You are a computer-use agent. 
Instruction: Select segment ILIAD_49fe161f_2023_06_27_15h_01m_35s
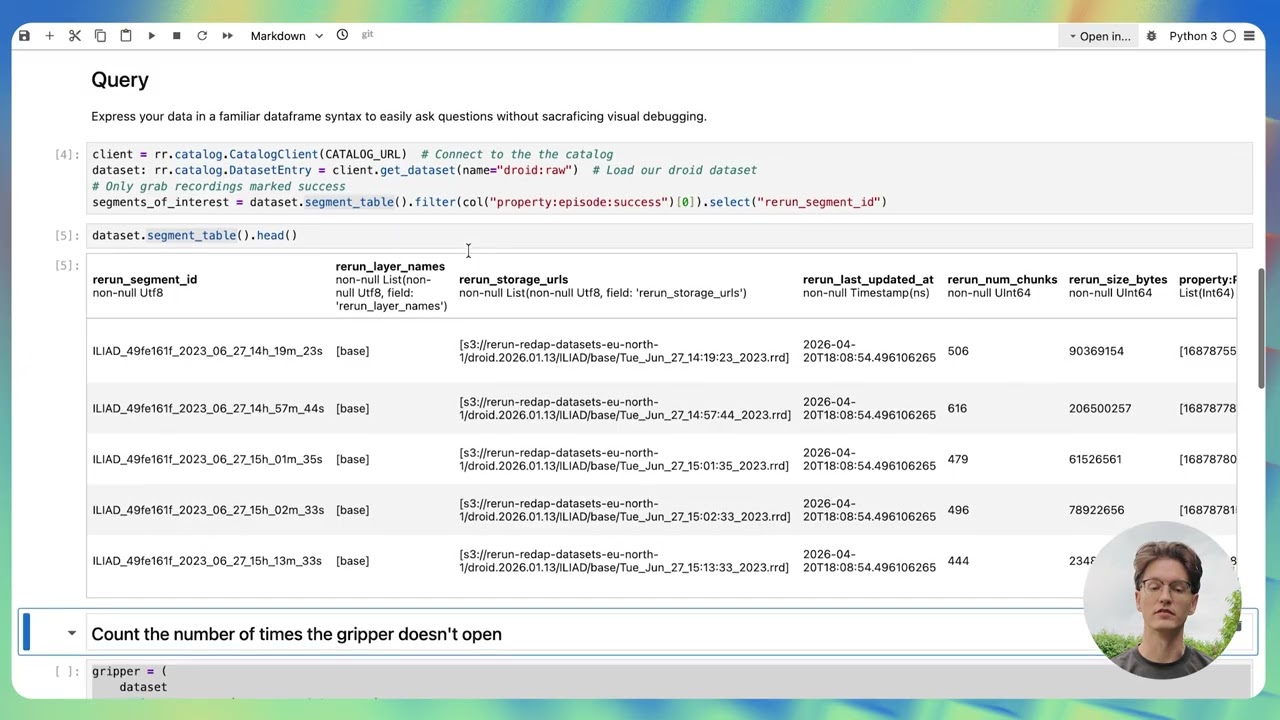coord(207,459)
